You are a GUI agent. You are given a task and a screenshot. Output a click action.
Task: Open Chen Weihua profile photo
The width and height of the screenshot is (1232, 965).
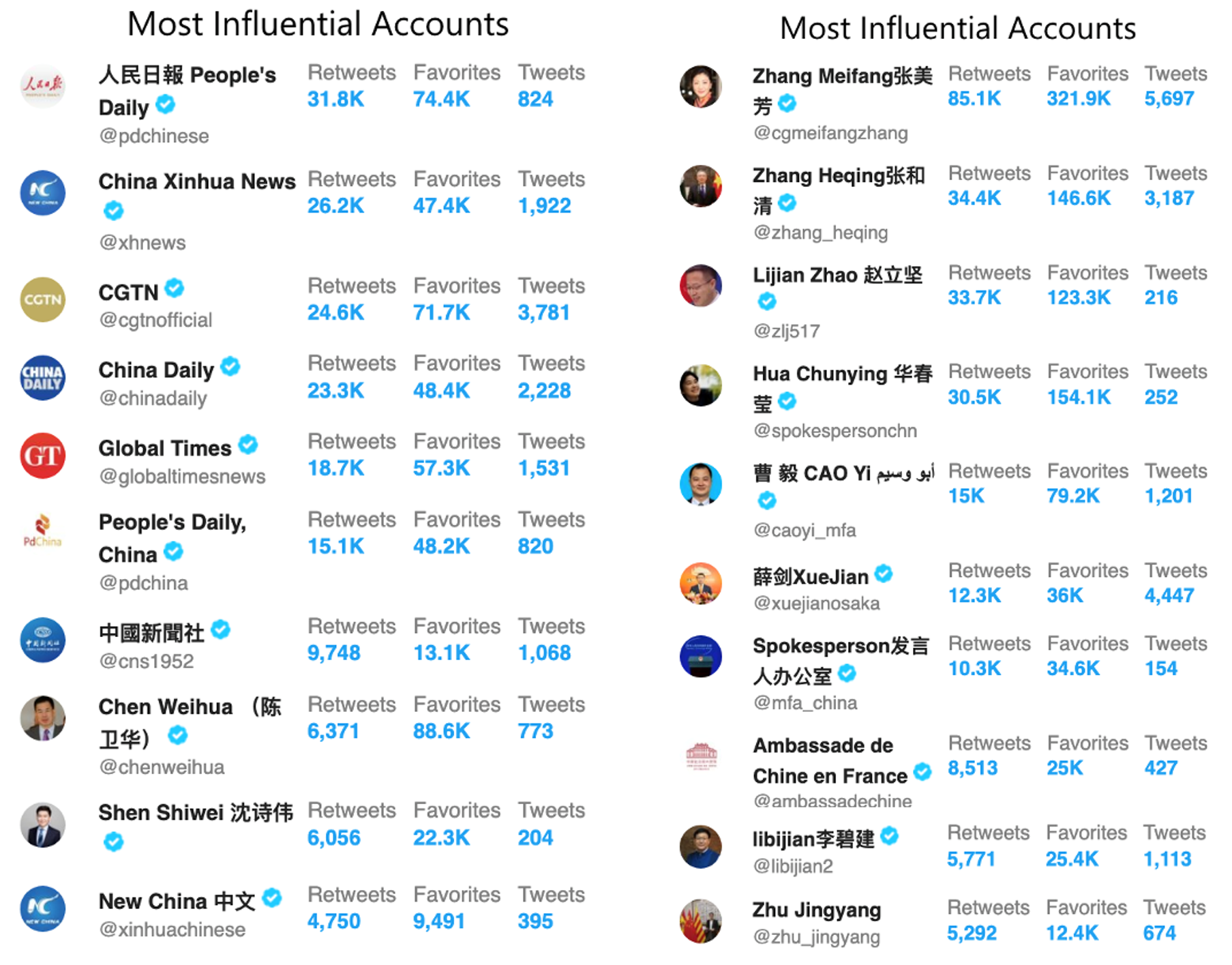(43, 717)
